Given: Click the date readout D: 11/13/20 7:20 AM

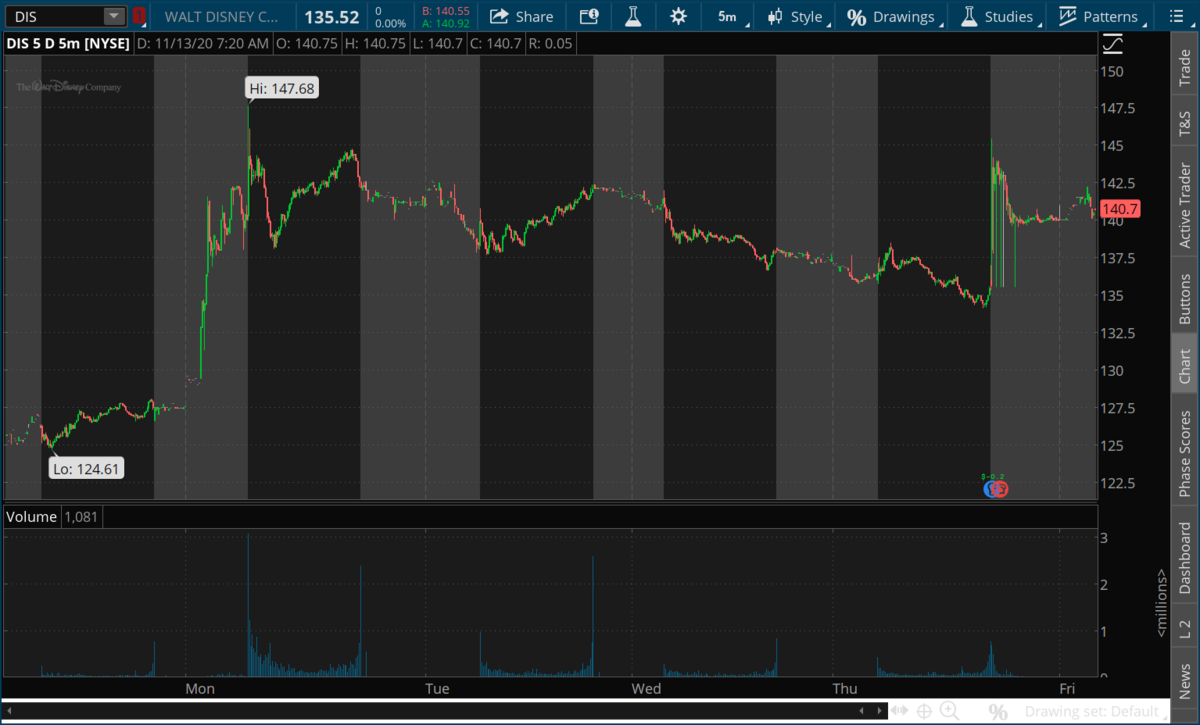Looking at the screenshot, I should (203, 43).
